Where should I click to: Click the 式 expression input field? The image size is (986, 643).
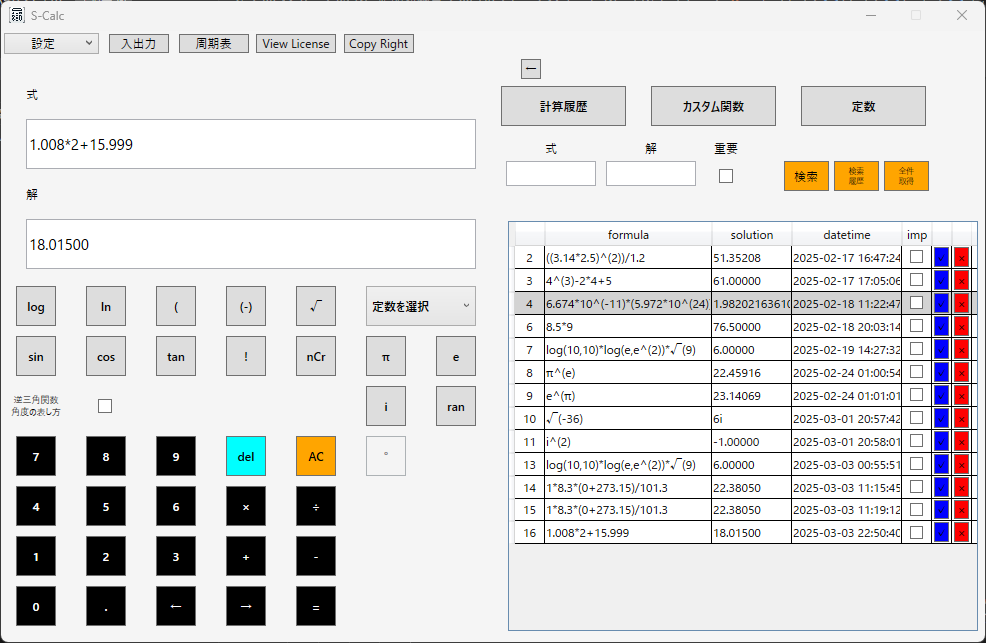[251, 144]
